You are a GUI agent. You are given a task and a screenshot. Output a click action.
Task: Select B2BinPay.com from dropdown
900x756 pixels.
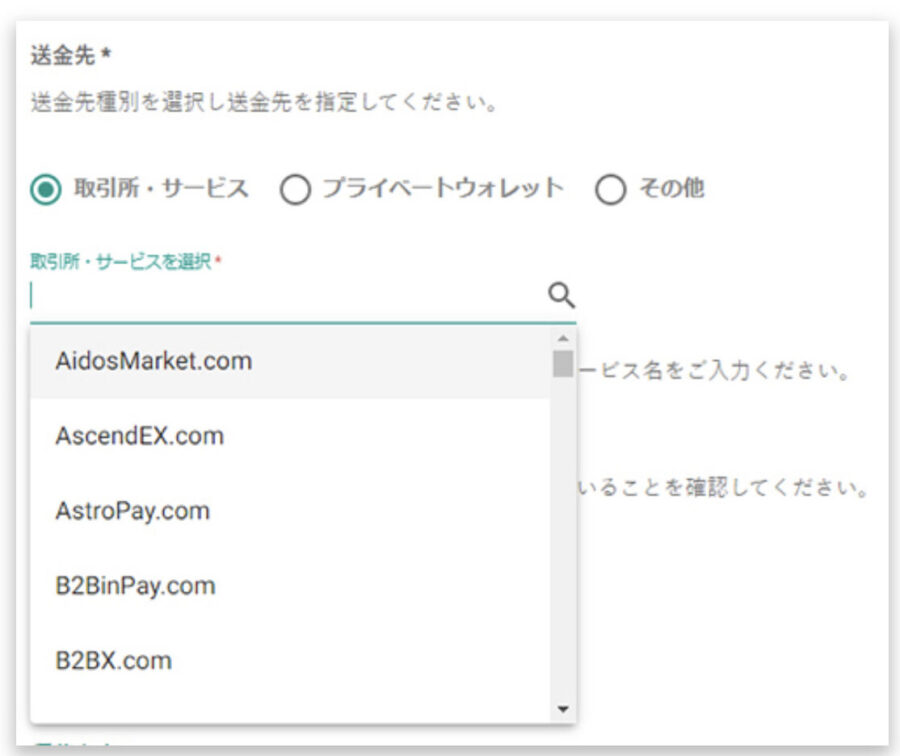coord(290,586)
